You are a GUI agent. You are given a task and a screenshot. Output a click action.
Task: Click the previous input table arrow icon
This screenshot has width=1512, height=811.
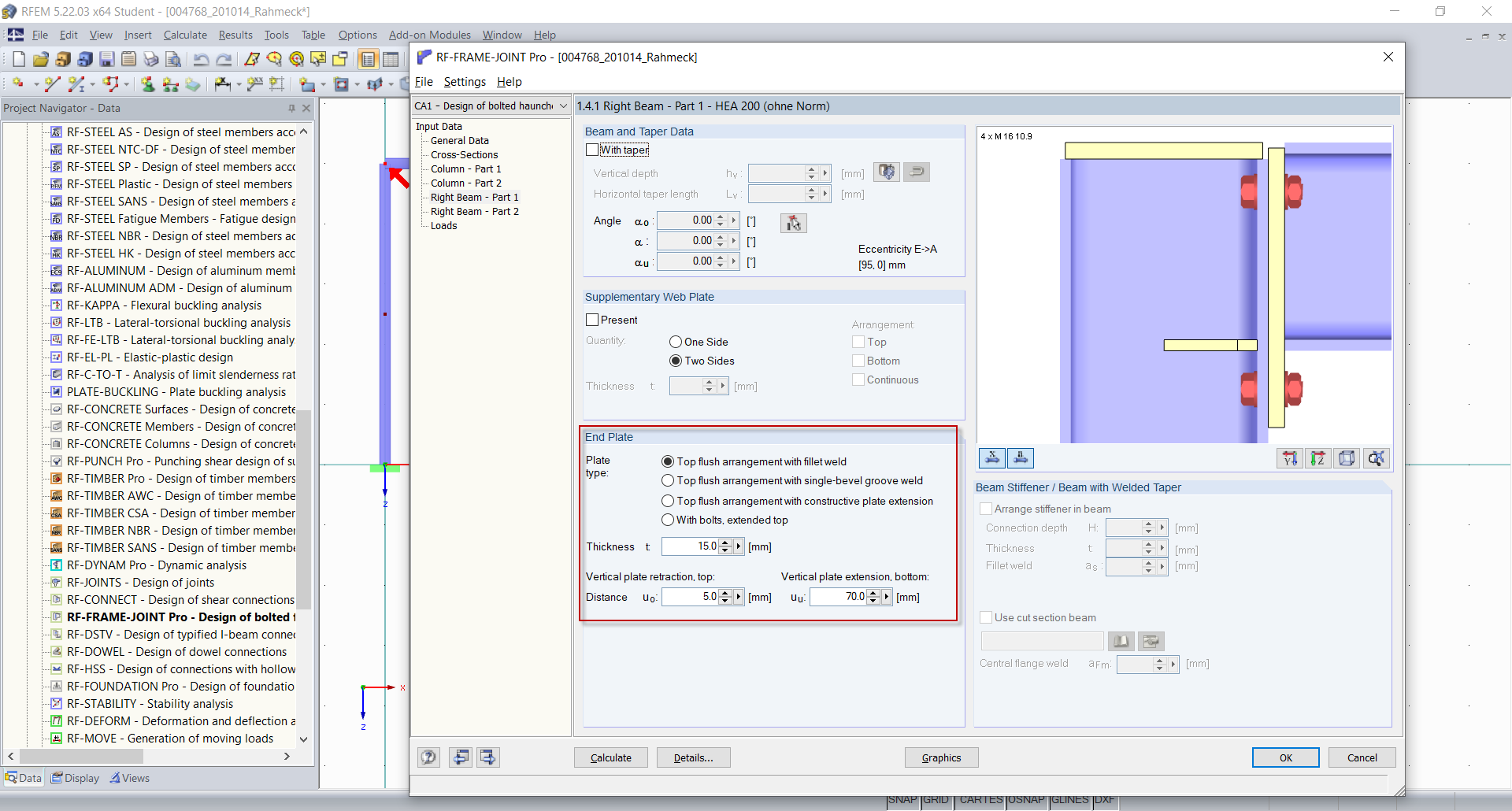click(461, 757)
